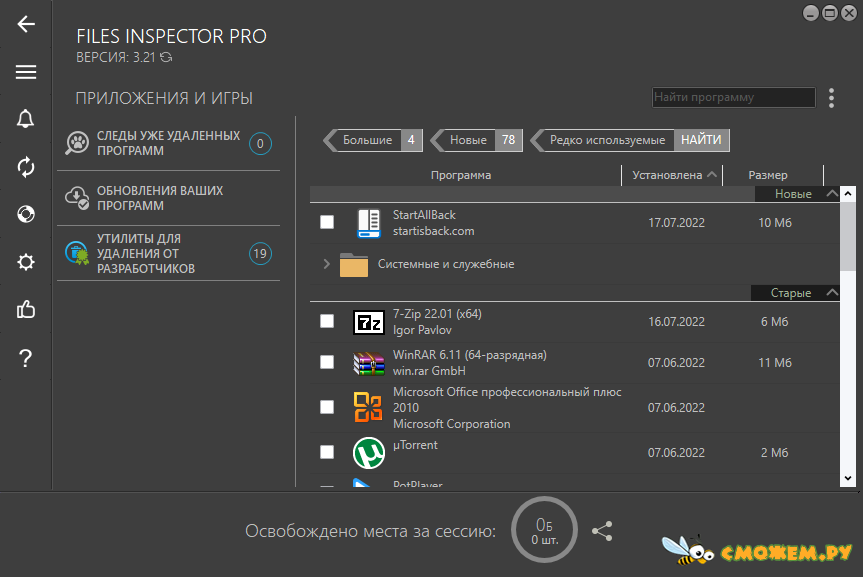Tick the 7-Zip 22.01 checkbox

327,321
